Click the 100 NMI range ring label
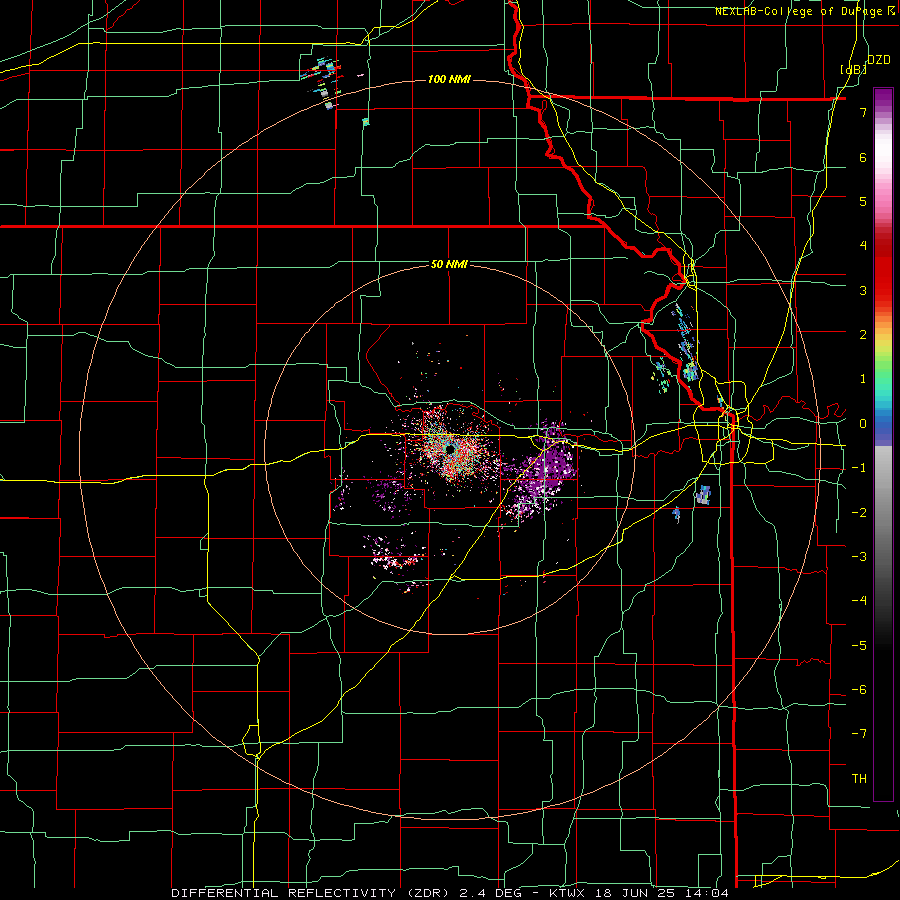This screenshot has width=900, height=900. [449, 79]
